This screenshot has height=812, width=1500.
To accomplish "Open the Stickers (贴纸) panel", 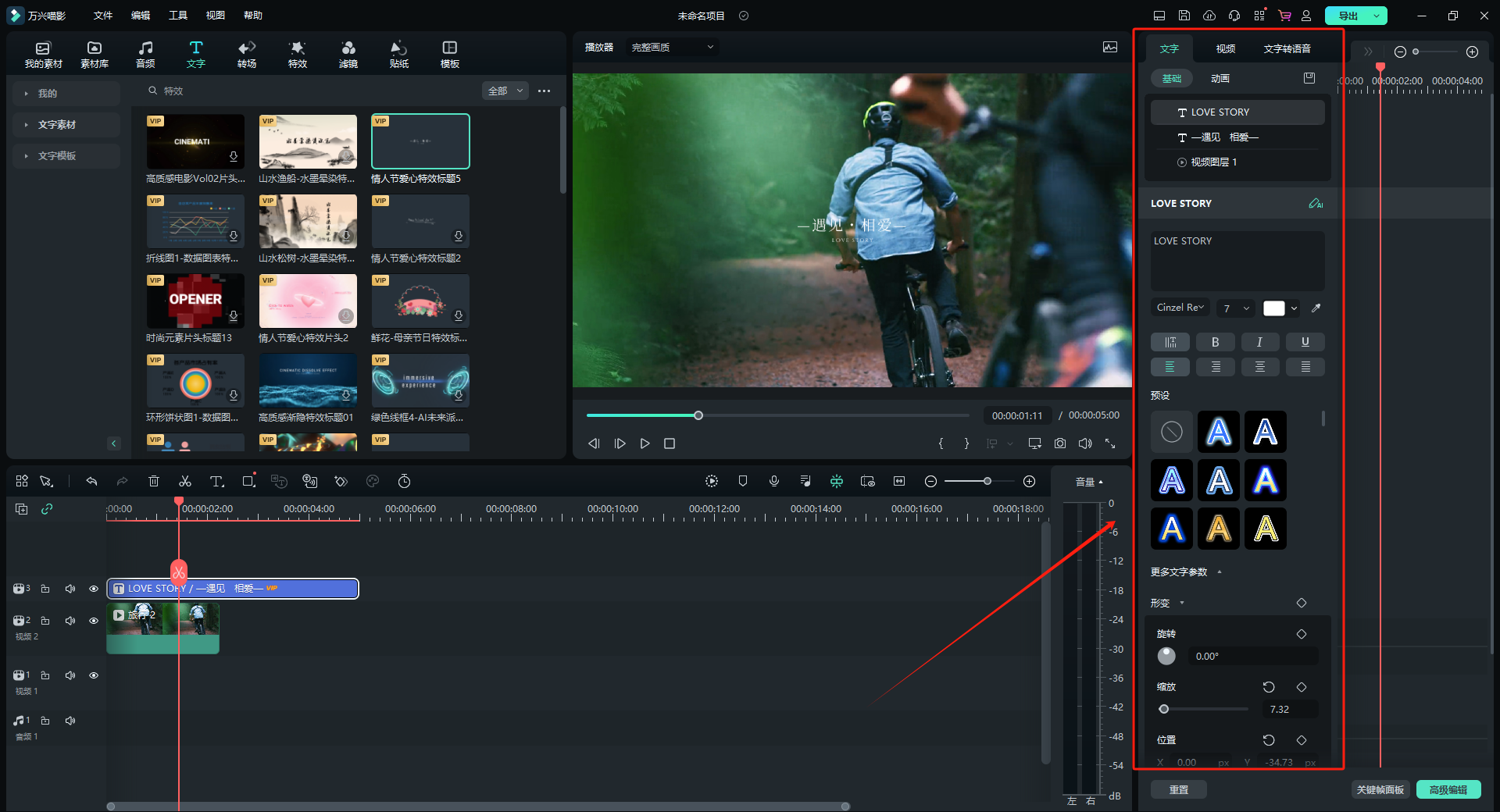I will tap(398, 54).
